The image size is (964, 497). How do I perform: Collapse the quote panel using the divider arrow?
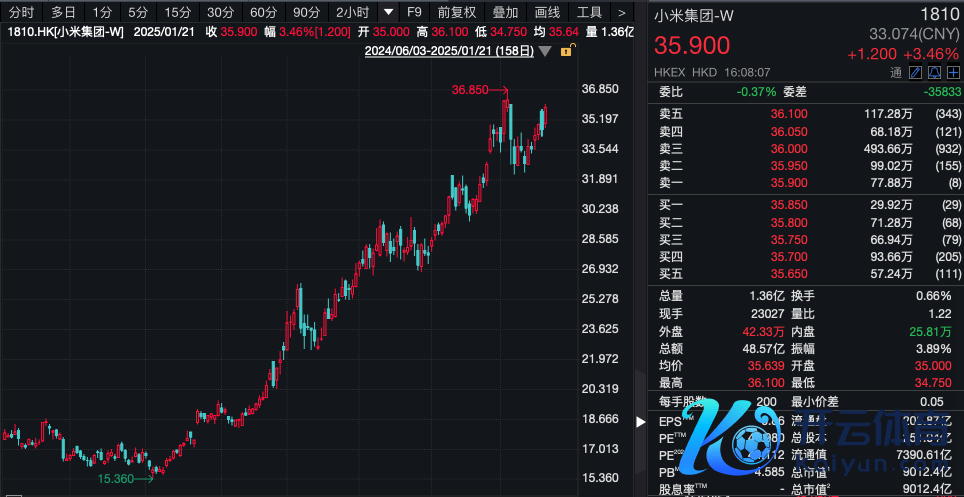(x=640, y=423)
